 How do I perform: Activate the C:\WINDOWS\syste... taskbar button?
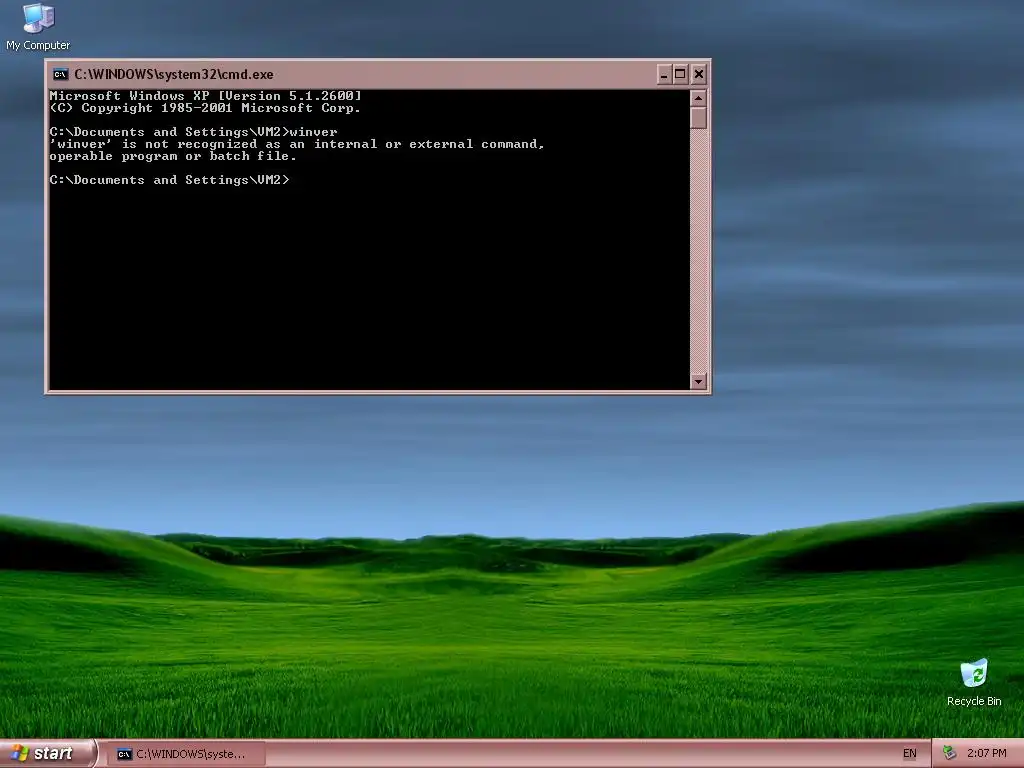[185, 754]
